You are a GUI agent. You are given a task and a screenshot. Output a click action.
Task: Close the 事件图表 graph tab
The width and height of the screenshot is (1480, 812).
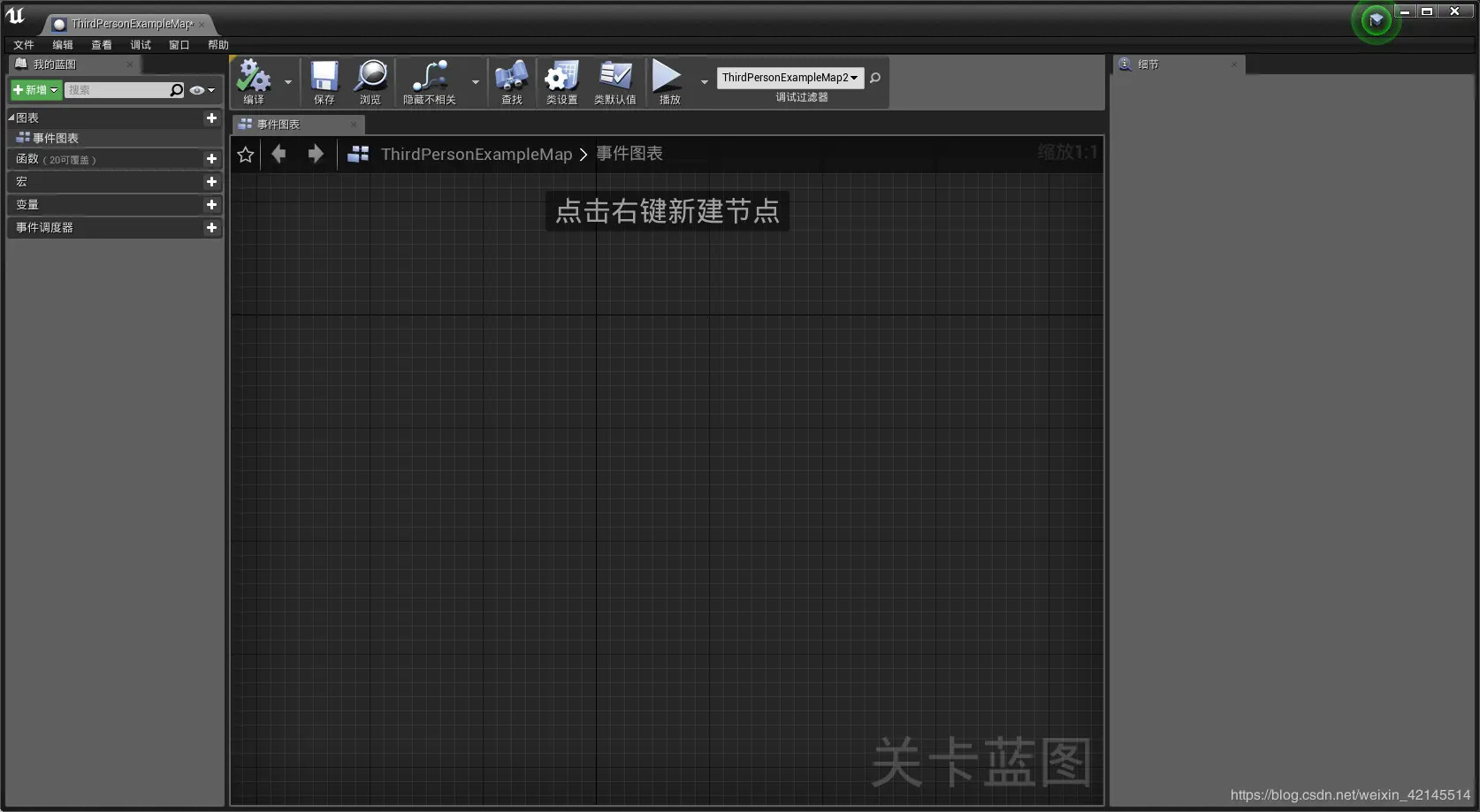(x=354, y=125)
